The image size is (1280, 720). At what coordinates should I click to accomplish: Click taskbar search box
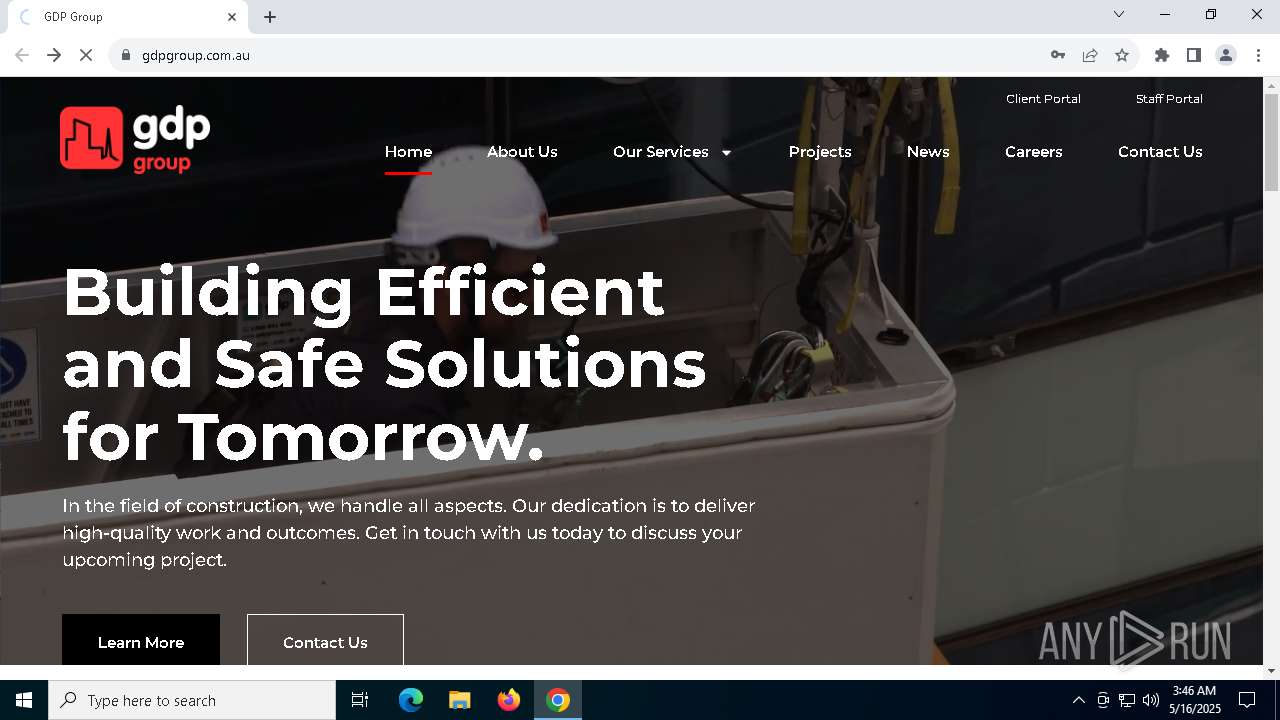(192, 700)
